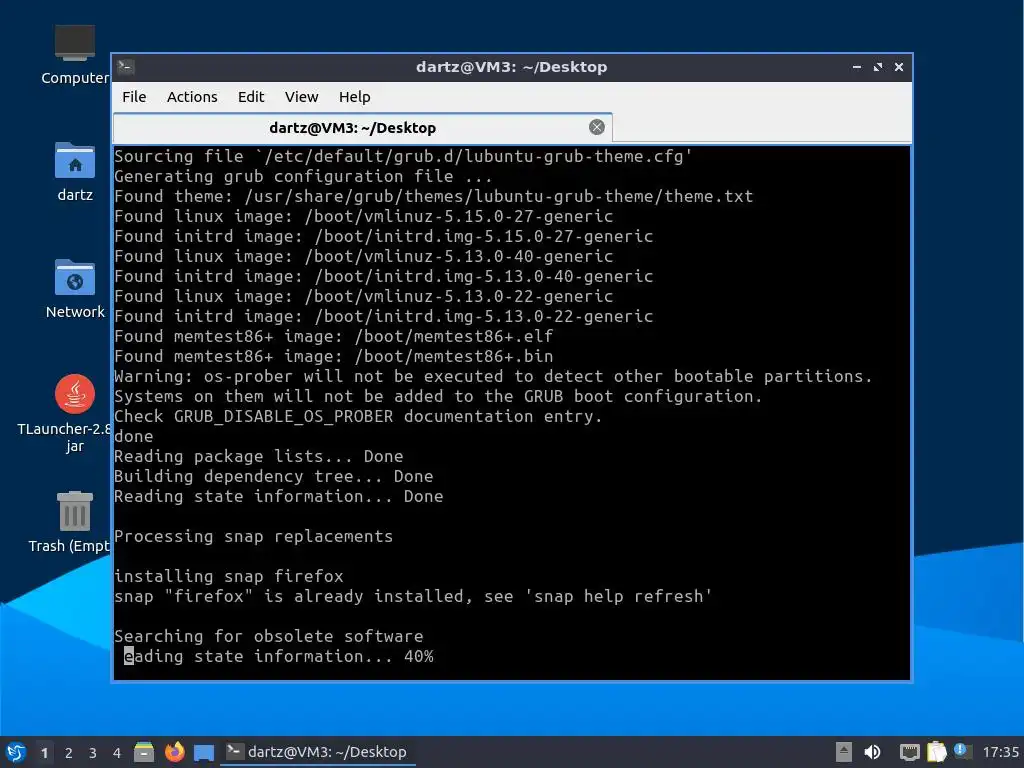
Task: Launch the file manager from the taskbar
Action: [x=144, y=752]
